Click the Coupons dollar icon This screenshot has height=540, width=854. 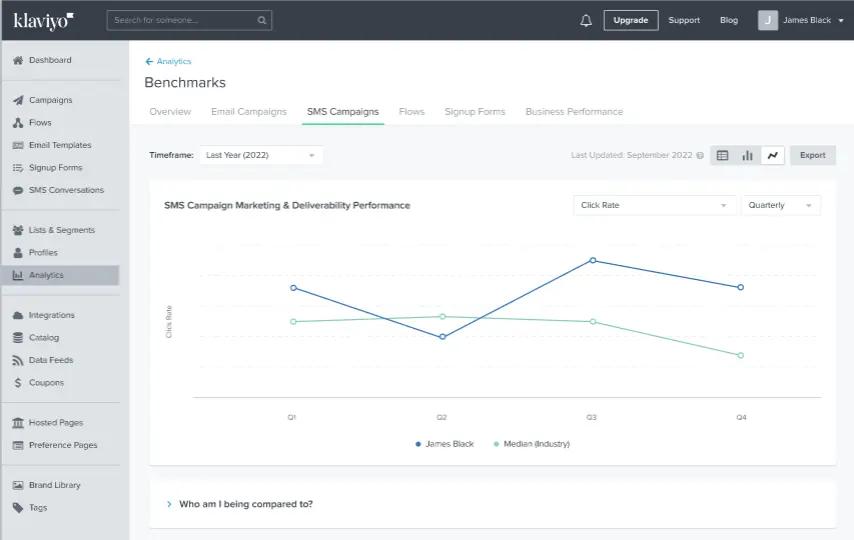[18, 383]
